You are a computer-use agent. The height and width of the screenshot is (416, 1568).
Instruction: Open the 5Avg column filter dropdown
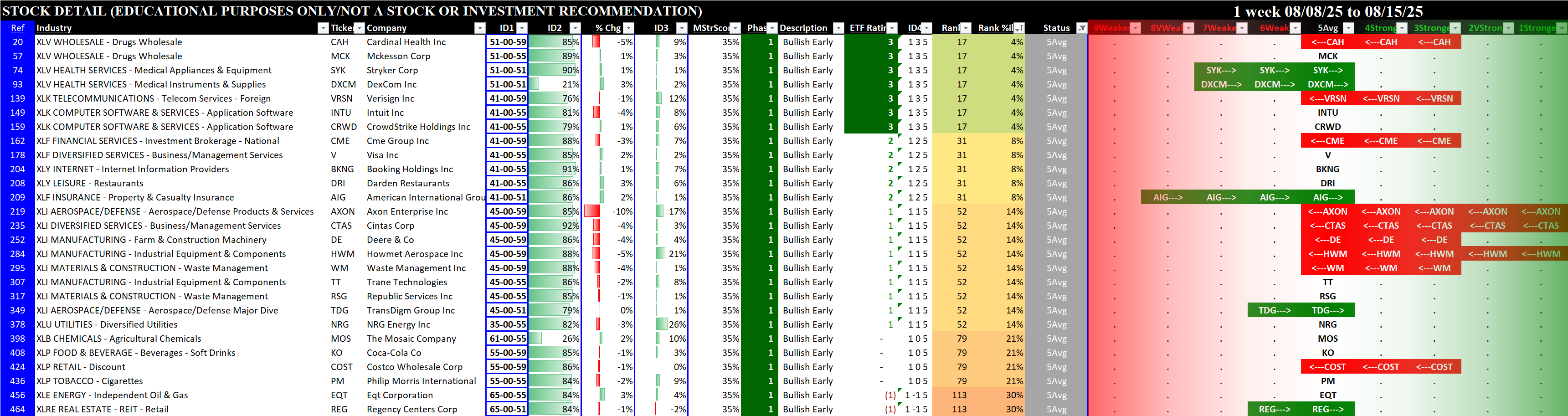(x=1348, y=28)
